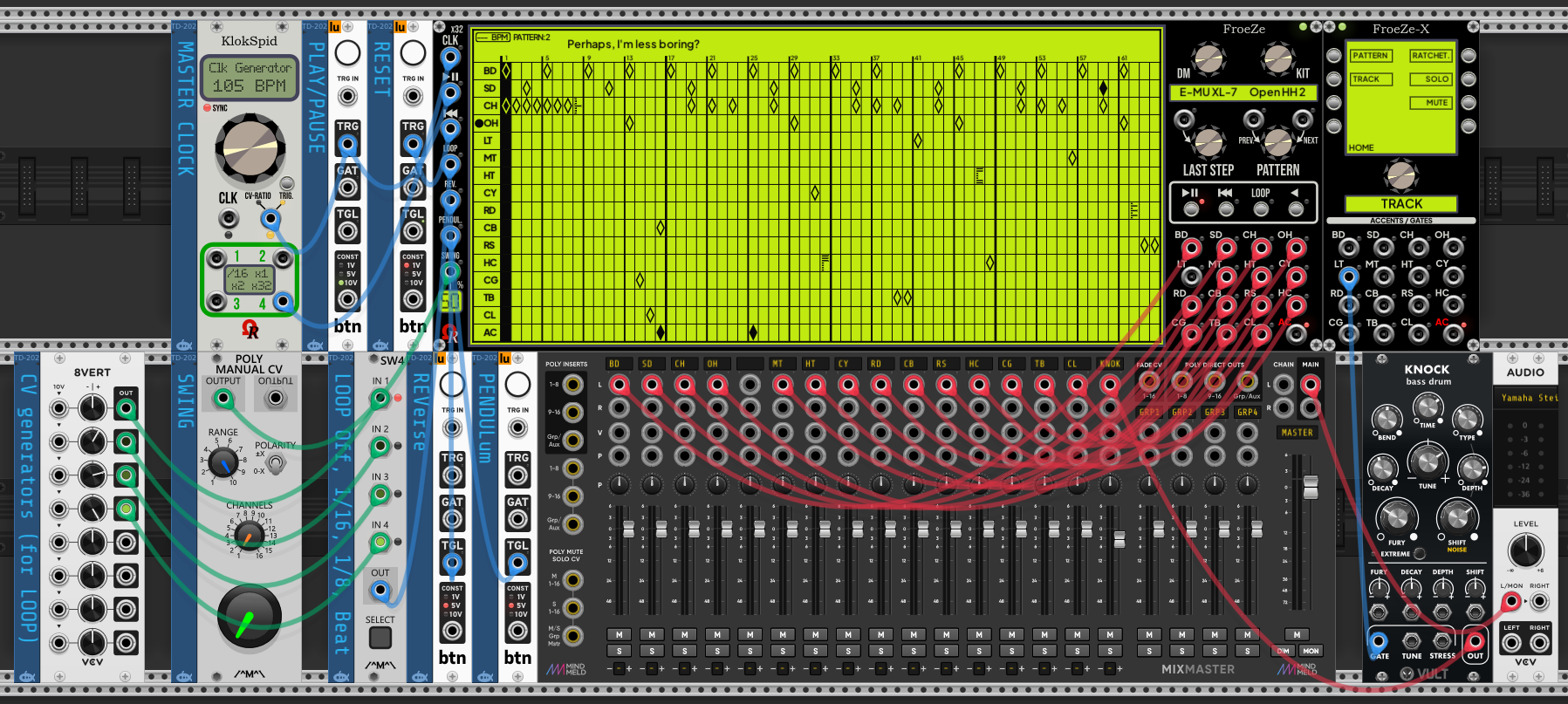Click the MASTER label in MixMaster
1568x704 pixels.
click(x=1297, y=433)
